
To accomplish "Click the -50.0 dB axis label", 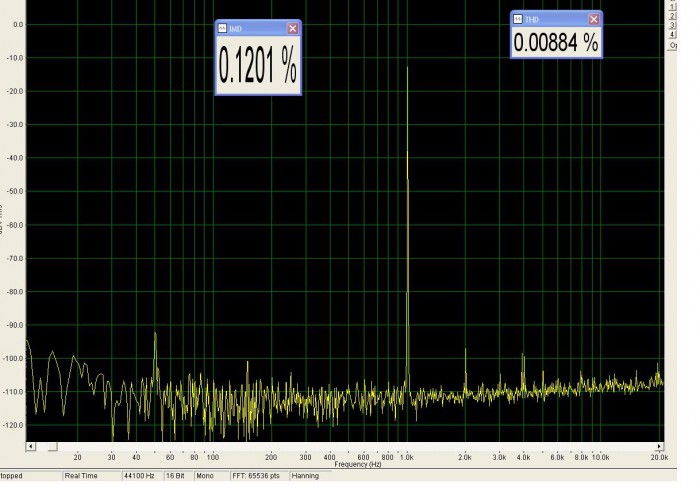I will click(15, 191).
